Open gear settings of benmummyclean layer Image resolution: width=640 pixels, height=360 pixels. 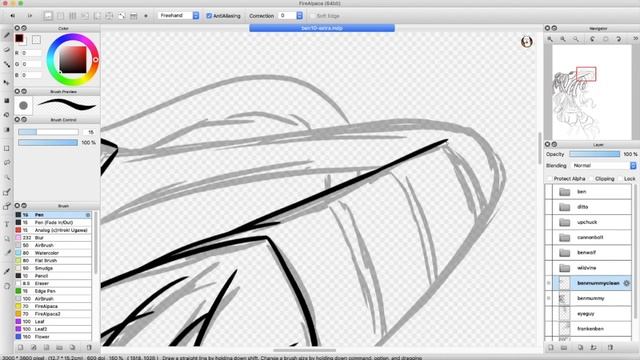click(627, 283)
